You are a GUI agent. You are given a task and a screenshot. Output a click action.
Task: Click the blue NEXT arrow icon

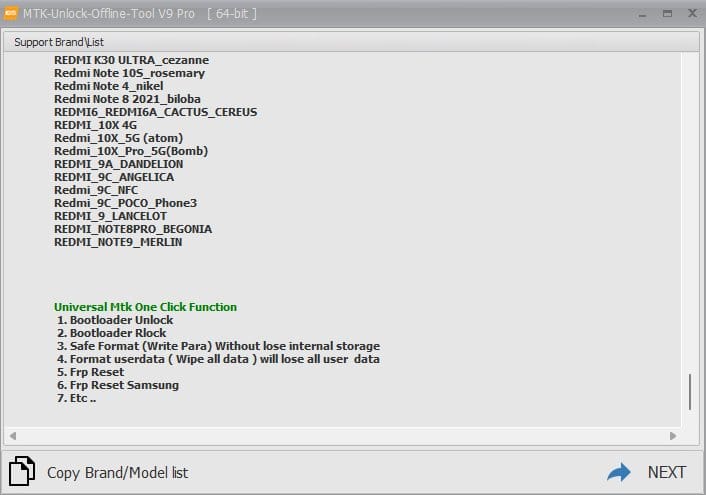[619, 472]
